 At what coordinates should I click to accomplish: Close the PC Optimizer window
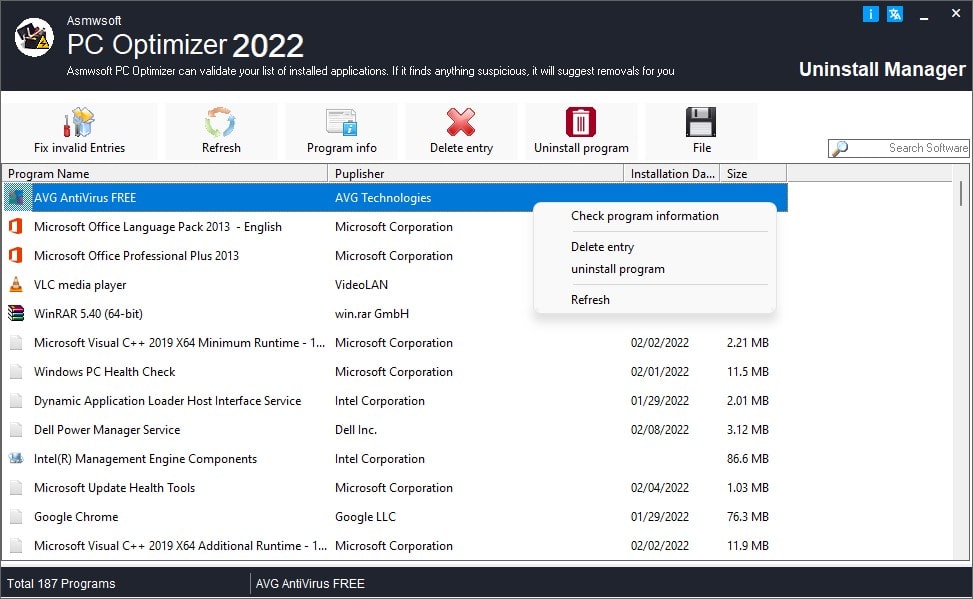(956, 13)
